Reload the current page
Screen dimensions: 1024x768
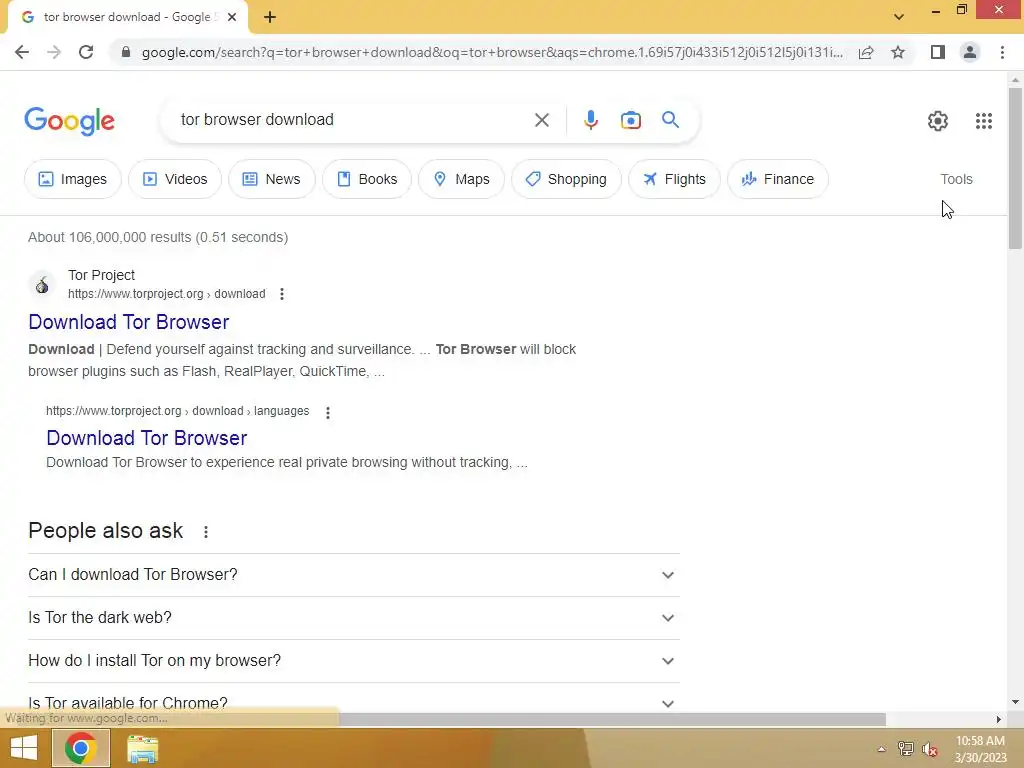tap(86, 52)
